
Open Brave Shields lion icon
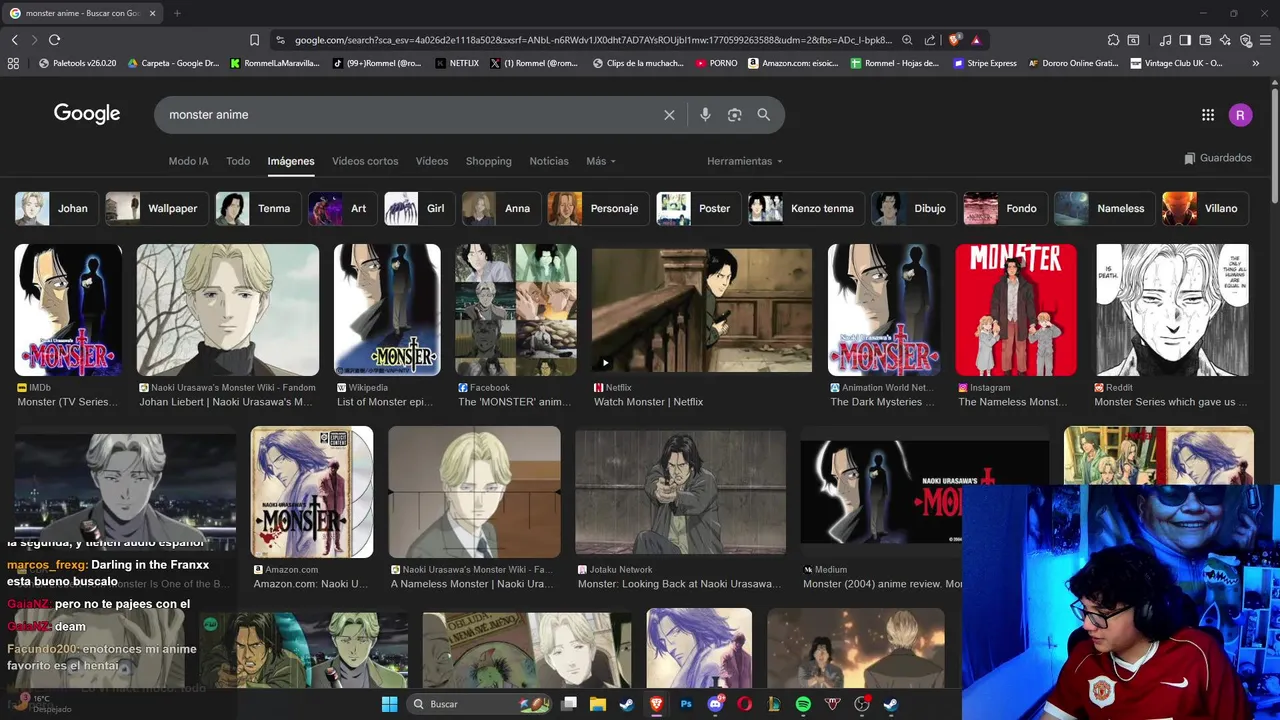955,40
